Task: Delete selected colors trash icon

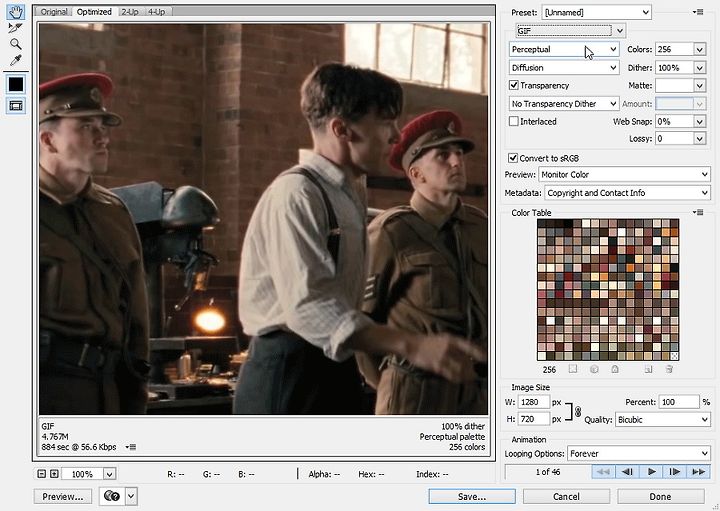Action: point(669,369)
